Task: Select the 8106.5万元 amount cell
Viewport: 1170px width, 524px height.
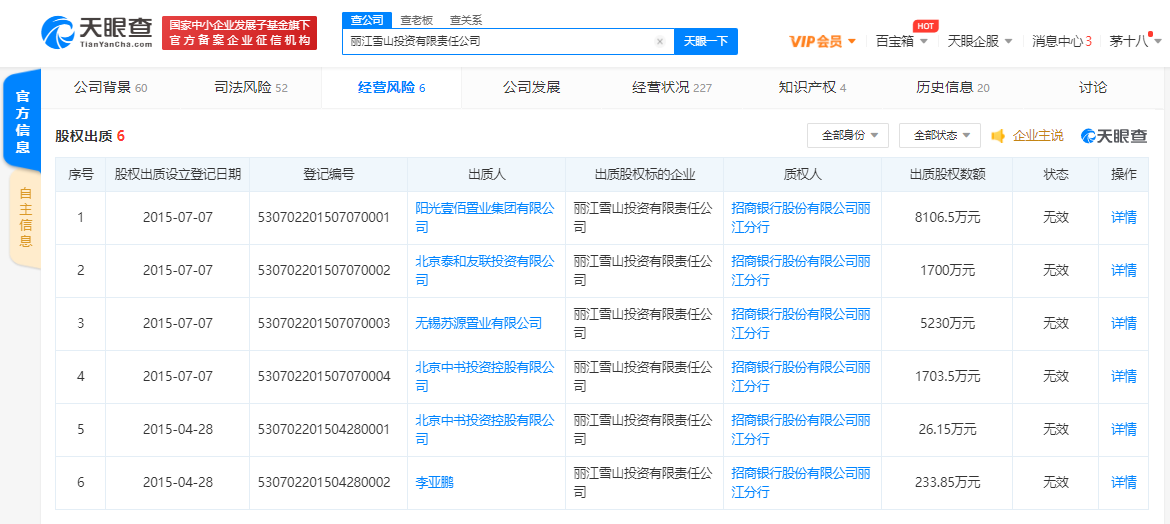Action: click(x=947, y=217)
